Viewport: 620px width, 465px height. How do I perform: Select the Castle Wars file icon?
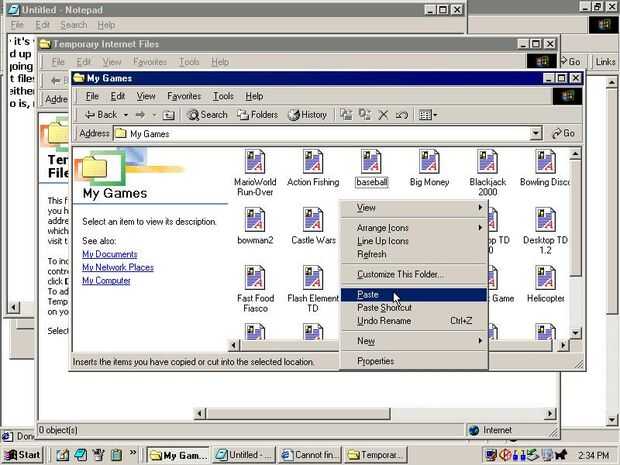point(313,220)
